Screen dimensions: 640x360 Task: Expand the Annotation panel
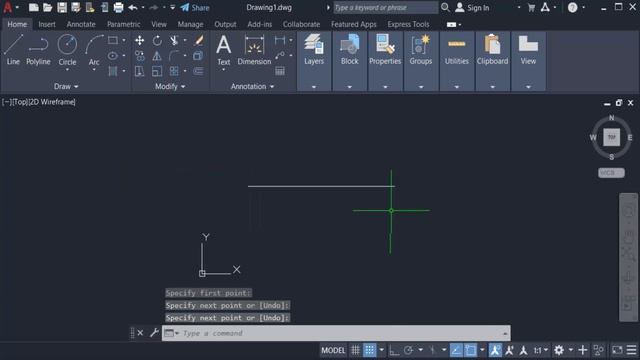252,87
